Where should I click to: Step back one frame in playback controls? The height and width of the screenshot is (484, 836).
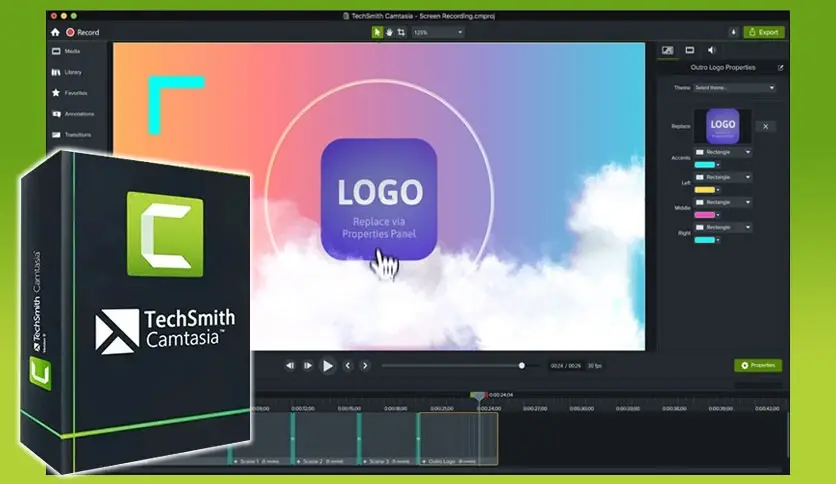click(x=290, y=366)
